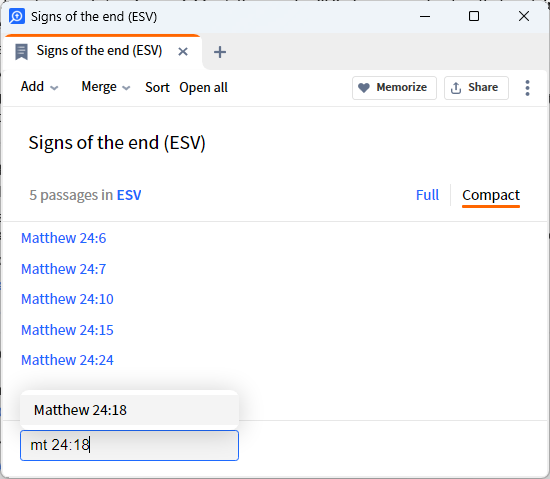Click the reference input field
550x479 pixels.
tap(129, 445)
